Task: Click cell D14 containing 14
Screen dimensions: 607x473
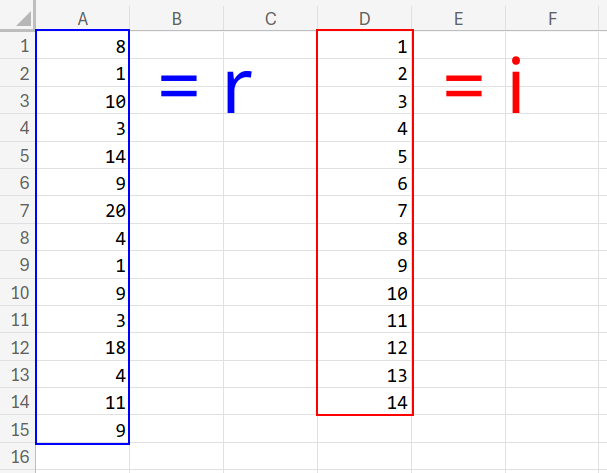Action: tap(364, 404)
